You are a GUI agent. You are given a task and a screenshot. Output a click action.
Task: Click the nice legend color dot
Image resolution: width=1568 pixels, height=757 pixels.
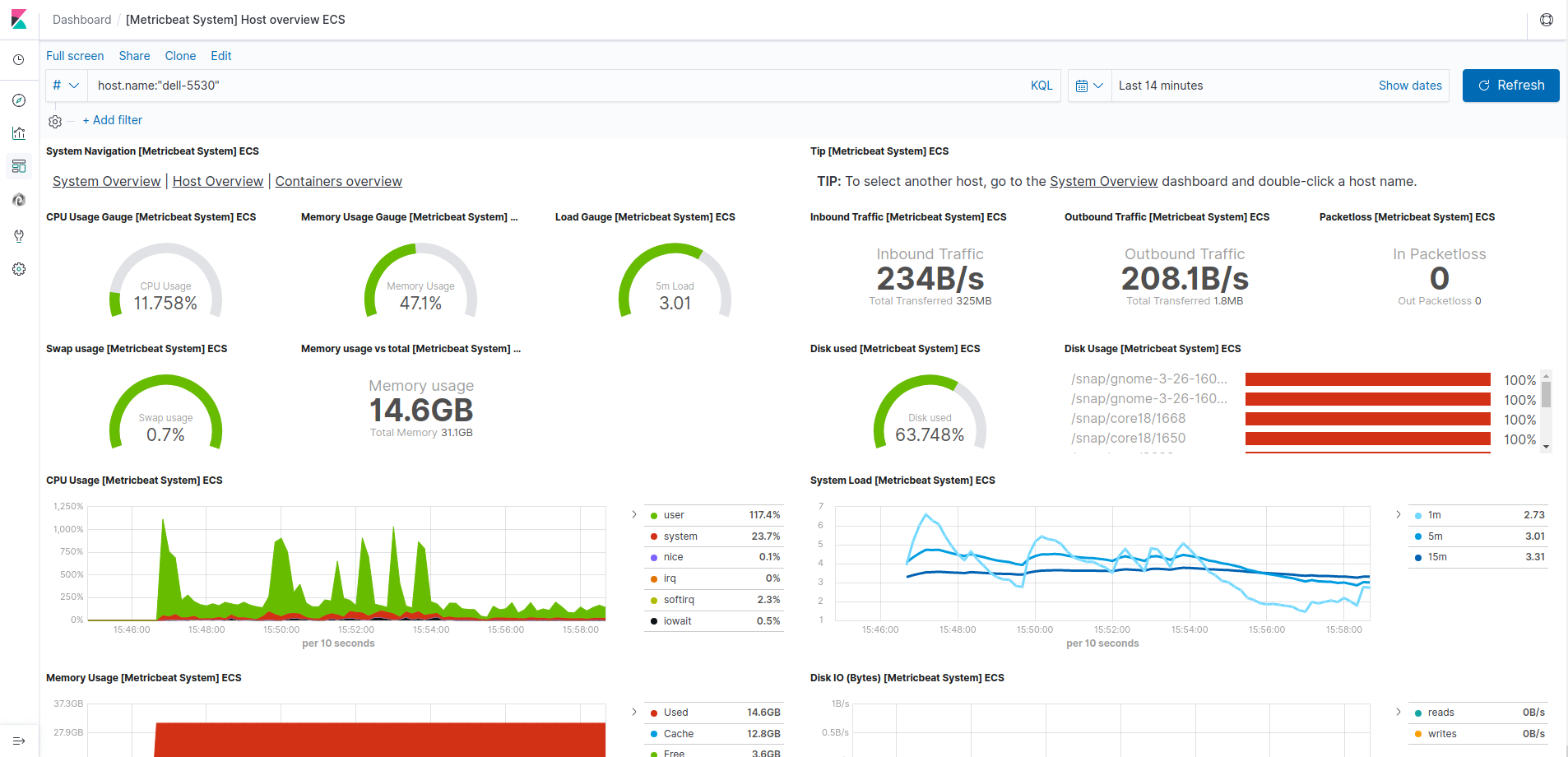(x=654, y=558)
